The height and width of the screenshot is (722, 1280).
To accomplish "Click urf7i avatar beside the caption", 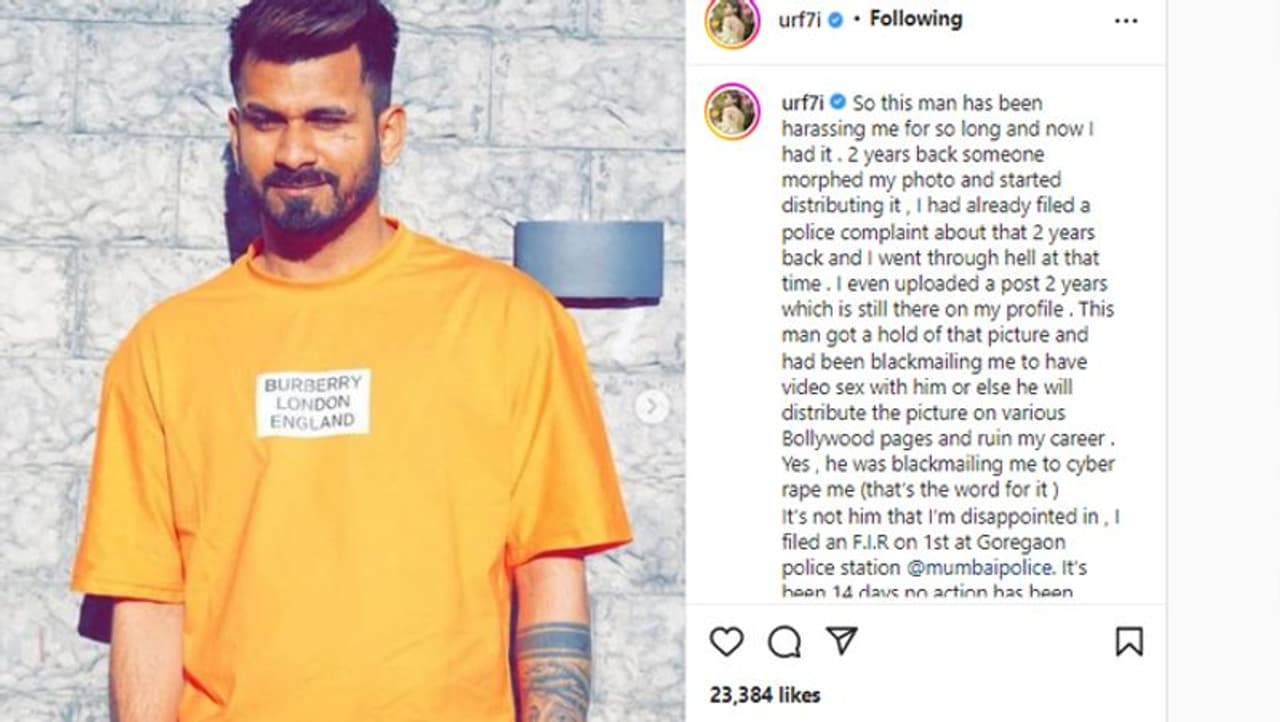I will pyautogui.click(x=732, y=111).
